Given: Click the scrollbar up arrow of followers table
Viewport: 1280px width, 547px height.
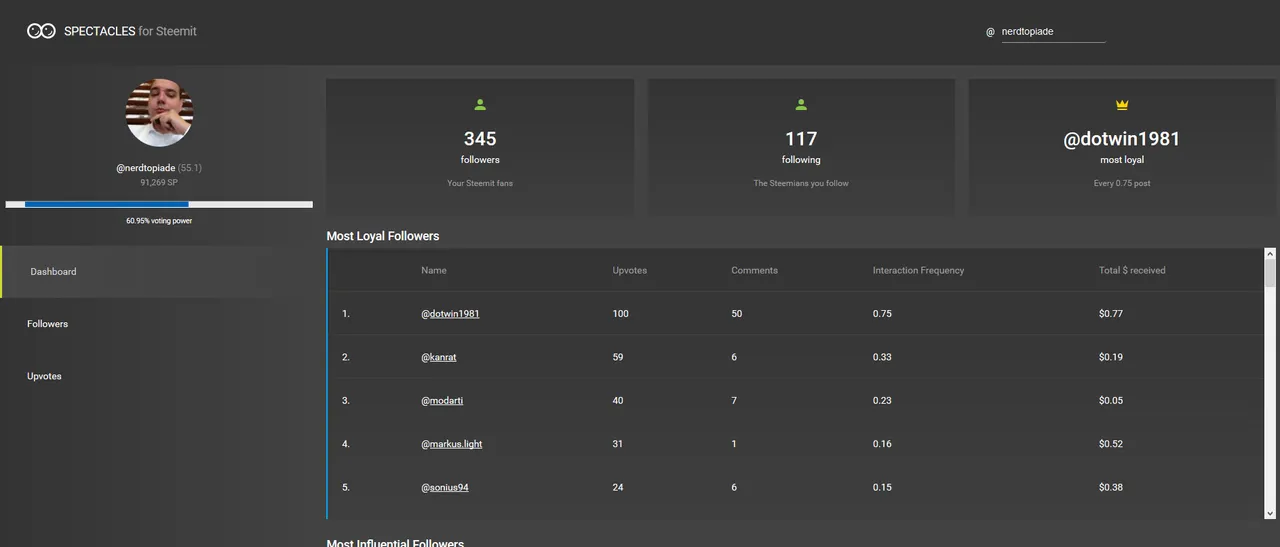Looking at the screenshot, I should (1270, 254).
